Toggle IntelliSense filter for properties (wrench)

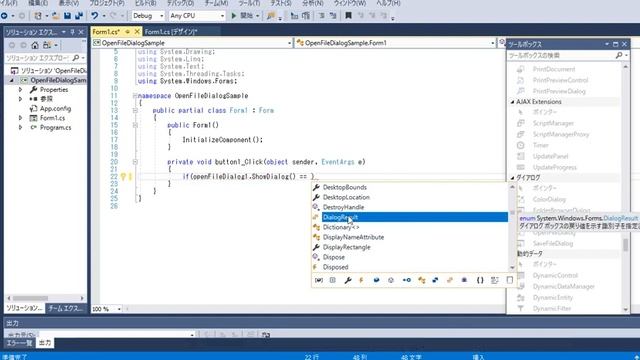coord(347,280)
